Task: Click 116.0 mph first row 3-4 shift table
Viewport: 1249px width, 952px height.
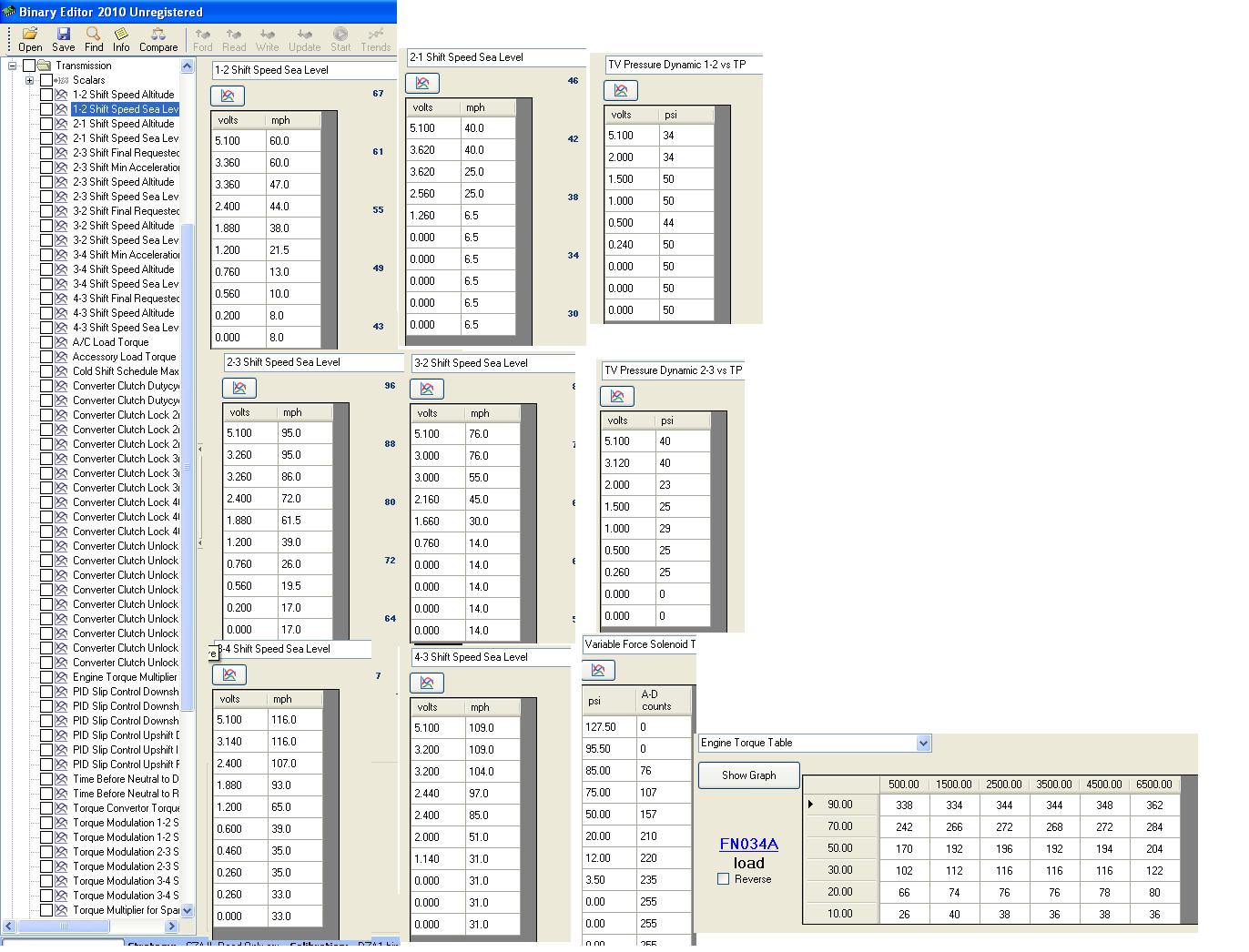Action: 295,720
